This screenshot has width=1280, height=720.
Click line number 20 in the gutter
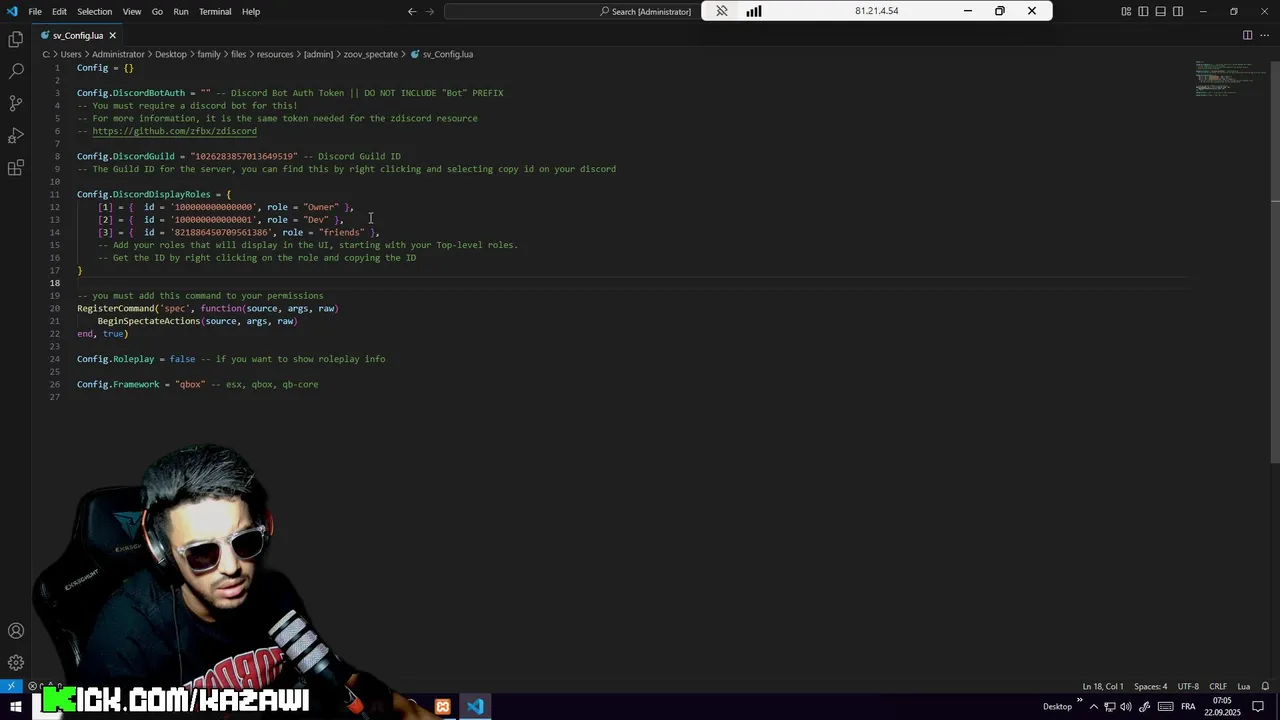55,308
